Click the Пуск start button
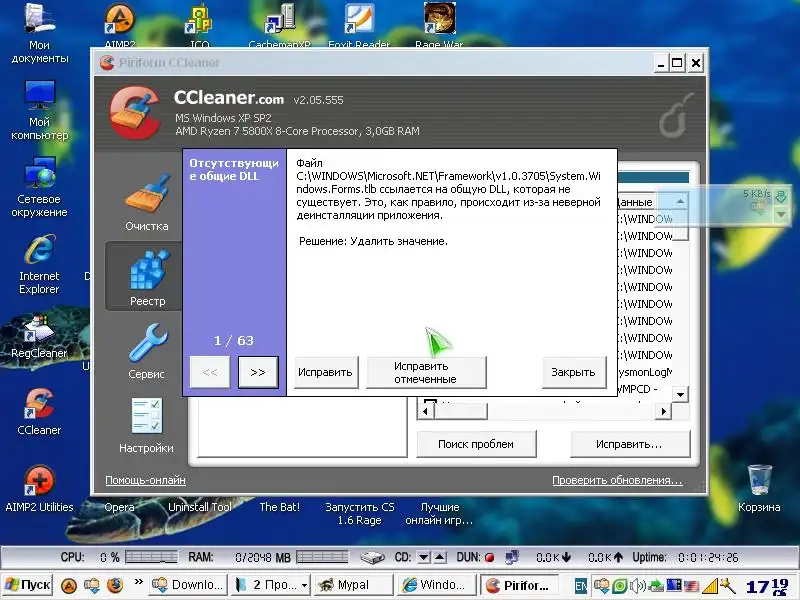The width and height of the screenshot is (800, 600). coord(28,585)
